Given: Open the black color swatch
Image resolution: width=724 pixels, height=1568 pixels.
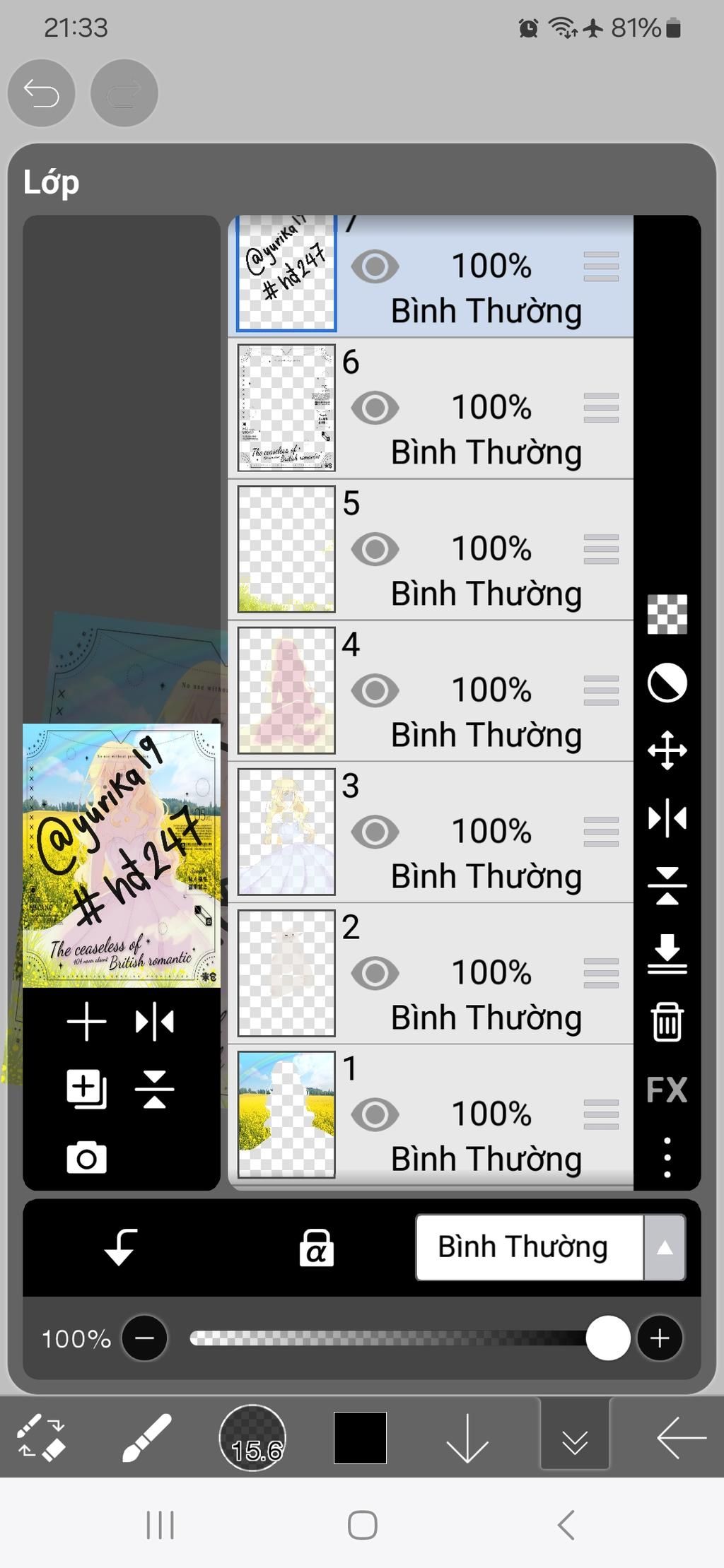Looking at the screenshot, I should click(x=360, y=1437).
